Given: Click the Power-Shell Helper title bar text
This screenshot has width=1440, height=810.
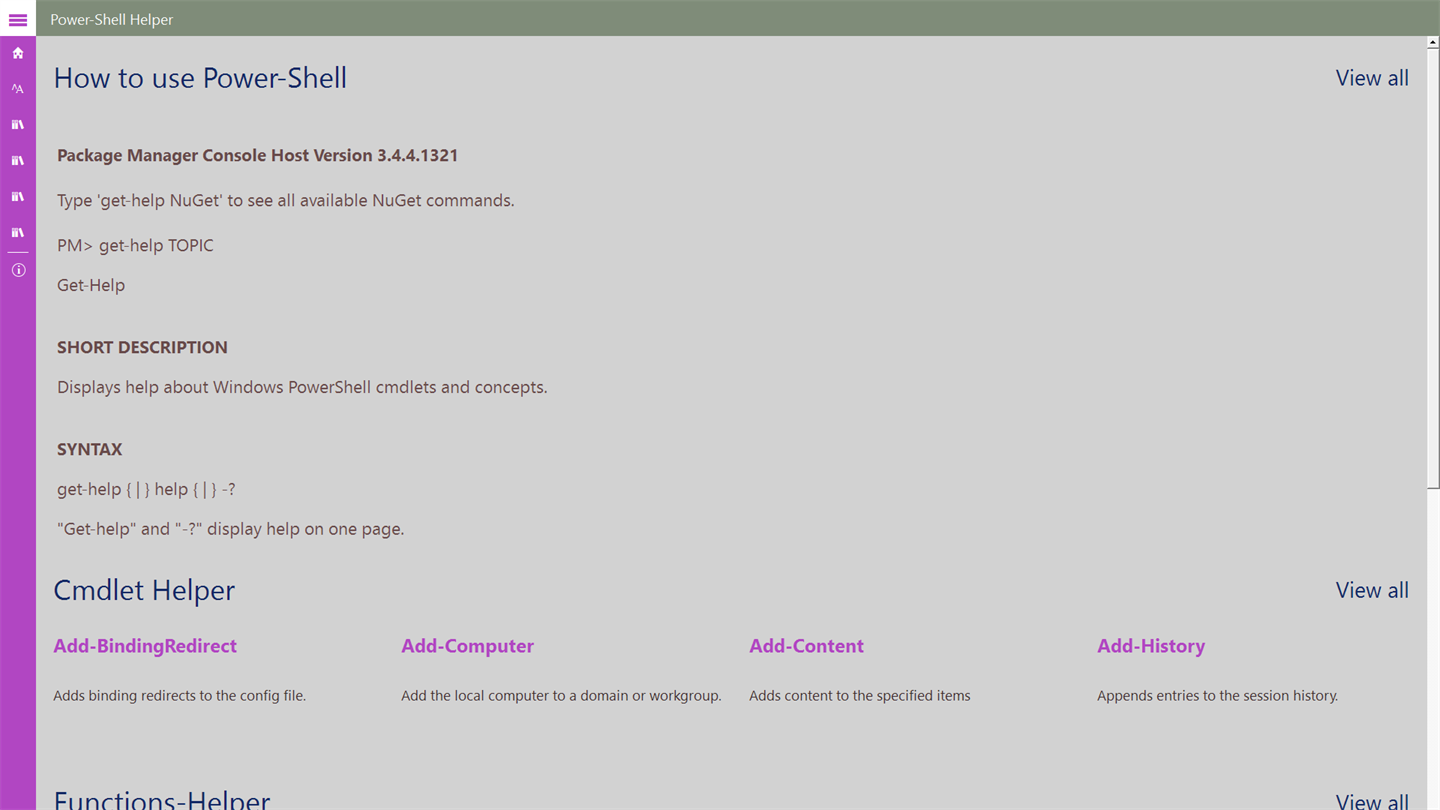Looking at the screenshot, I should click(111, 19).
